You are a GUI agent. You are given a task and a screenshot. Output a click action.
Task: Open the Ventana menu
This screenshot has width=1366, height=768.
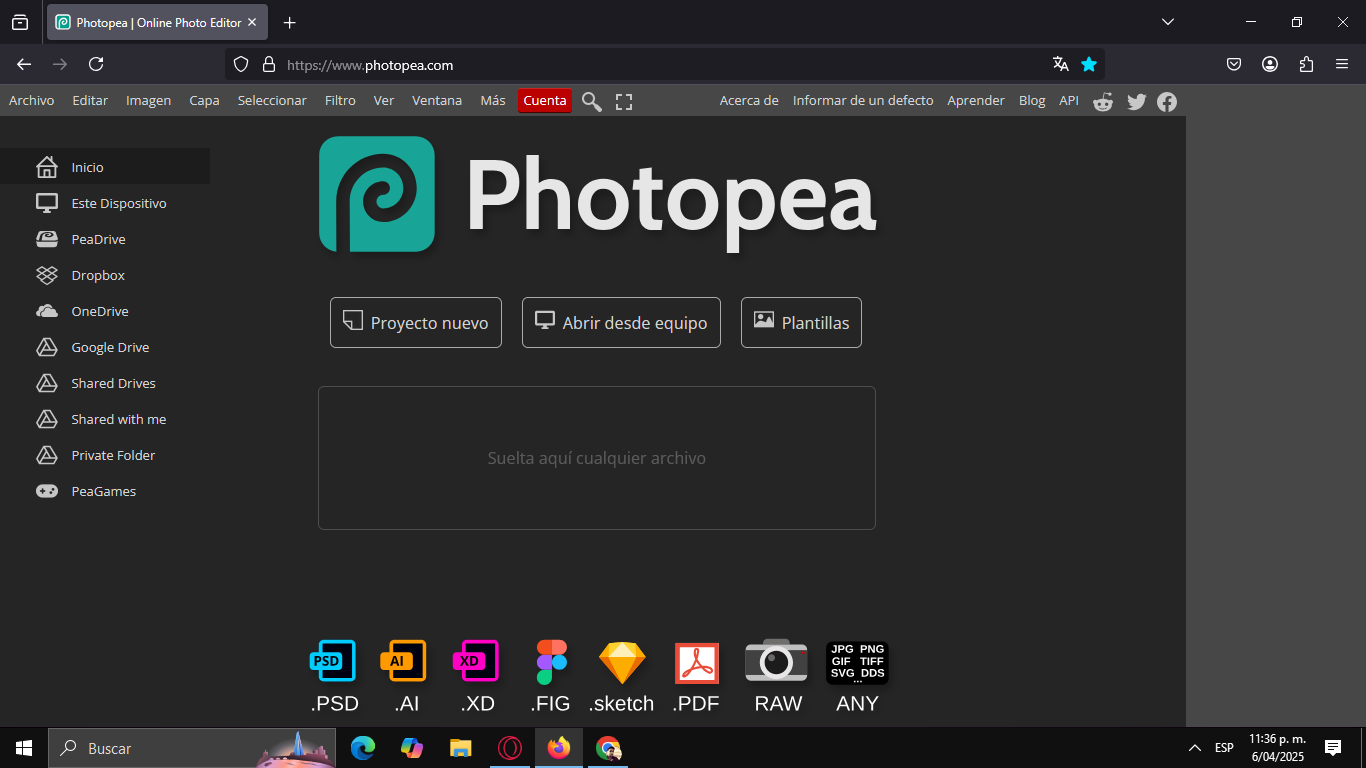coord(437,100)
